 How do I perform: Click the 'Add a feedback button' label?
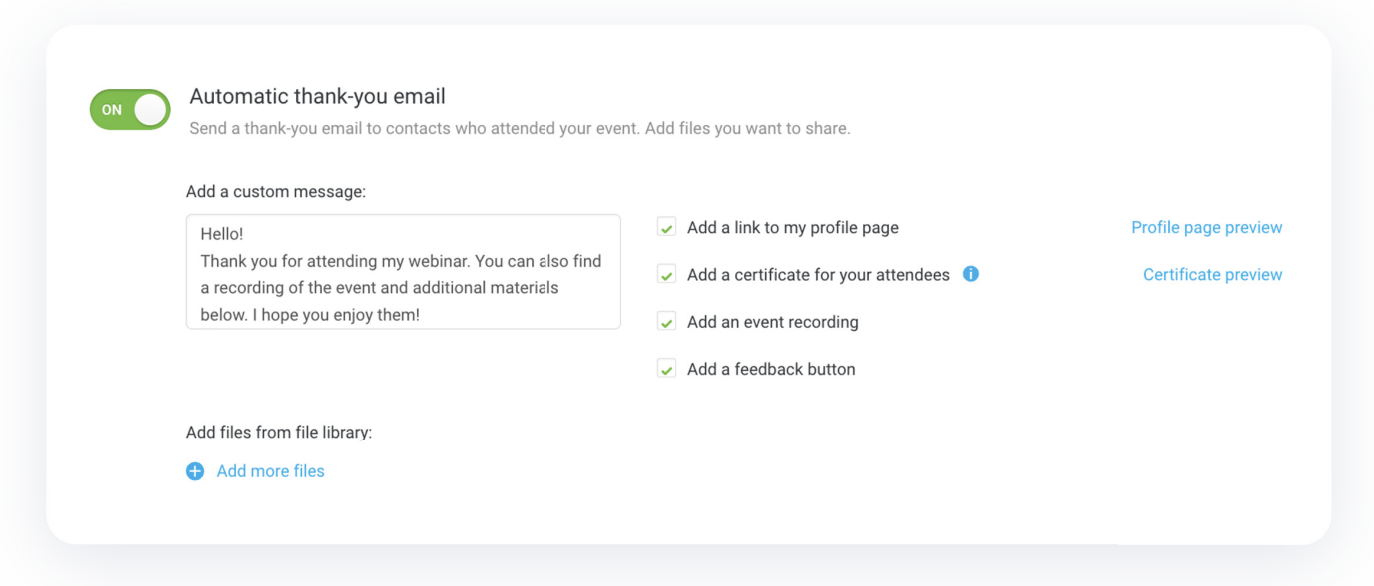pos(771,369)
